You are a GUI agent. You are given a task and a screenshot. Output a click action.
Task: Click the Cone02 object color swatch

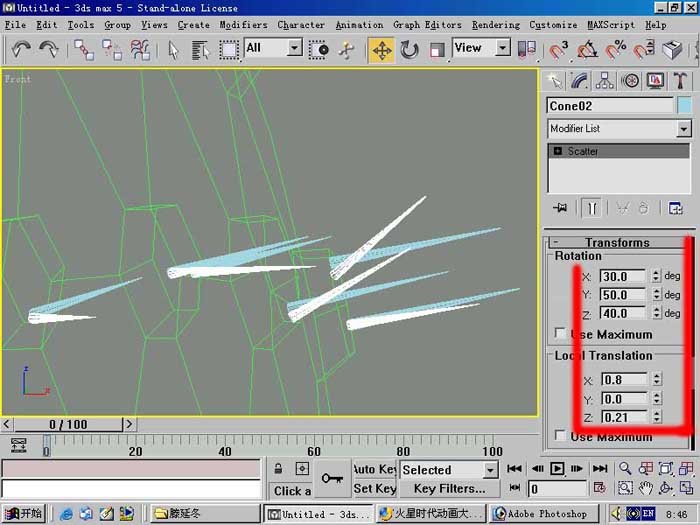684,106
